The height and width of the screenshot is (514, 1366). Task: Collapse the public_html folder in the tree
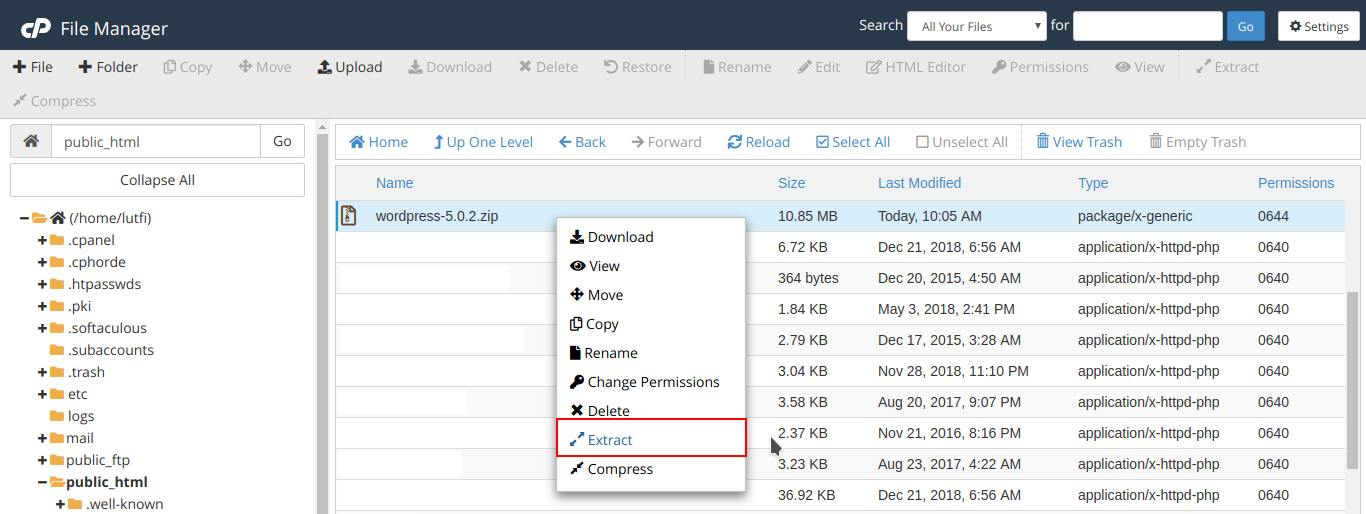[x=42, y=482]
